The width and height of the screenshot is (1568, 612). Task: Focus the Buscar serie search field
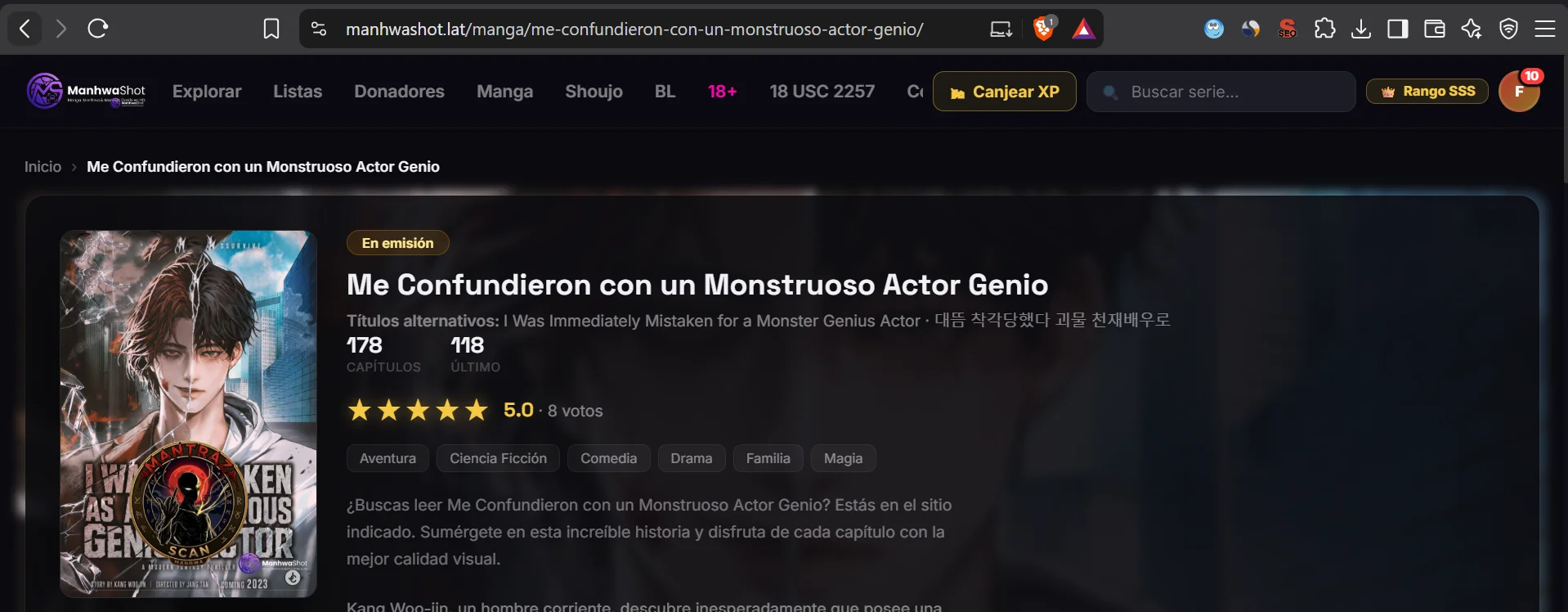[x=1221, y=92]
